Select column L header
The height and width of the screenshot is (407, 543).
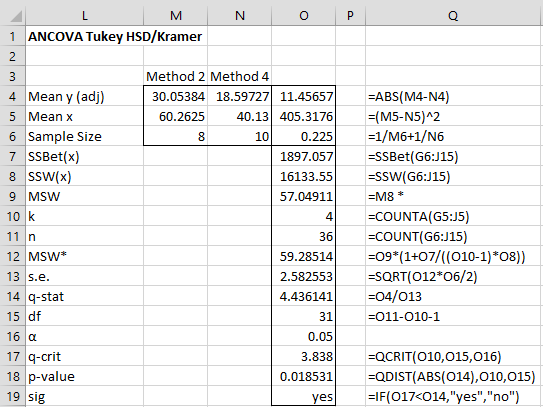[84, 16]
